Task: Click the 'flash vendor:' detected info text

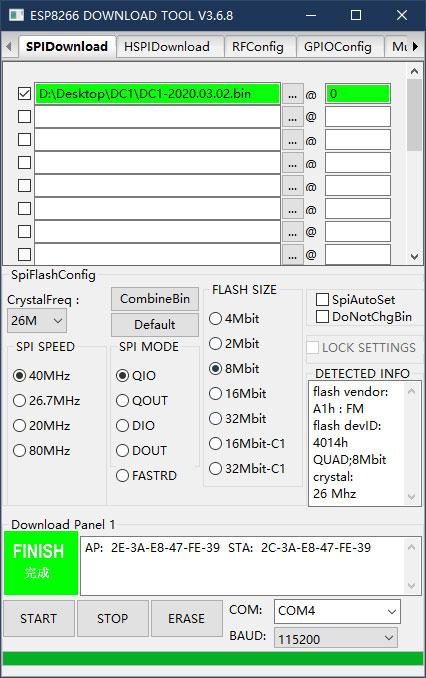Action: click(x=351, y=392)
